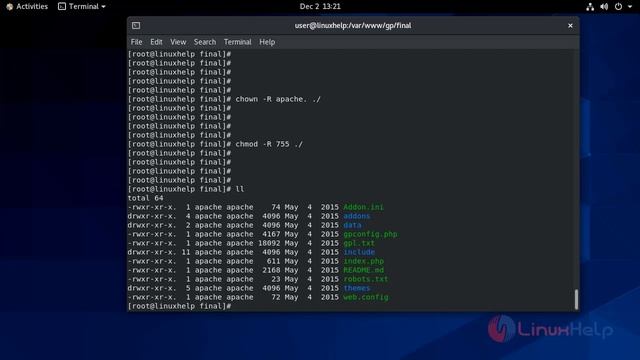
Task: Click the clock showing Dec 2 13:21
Action: click(320, 7)
